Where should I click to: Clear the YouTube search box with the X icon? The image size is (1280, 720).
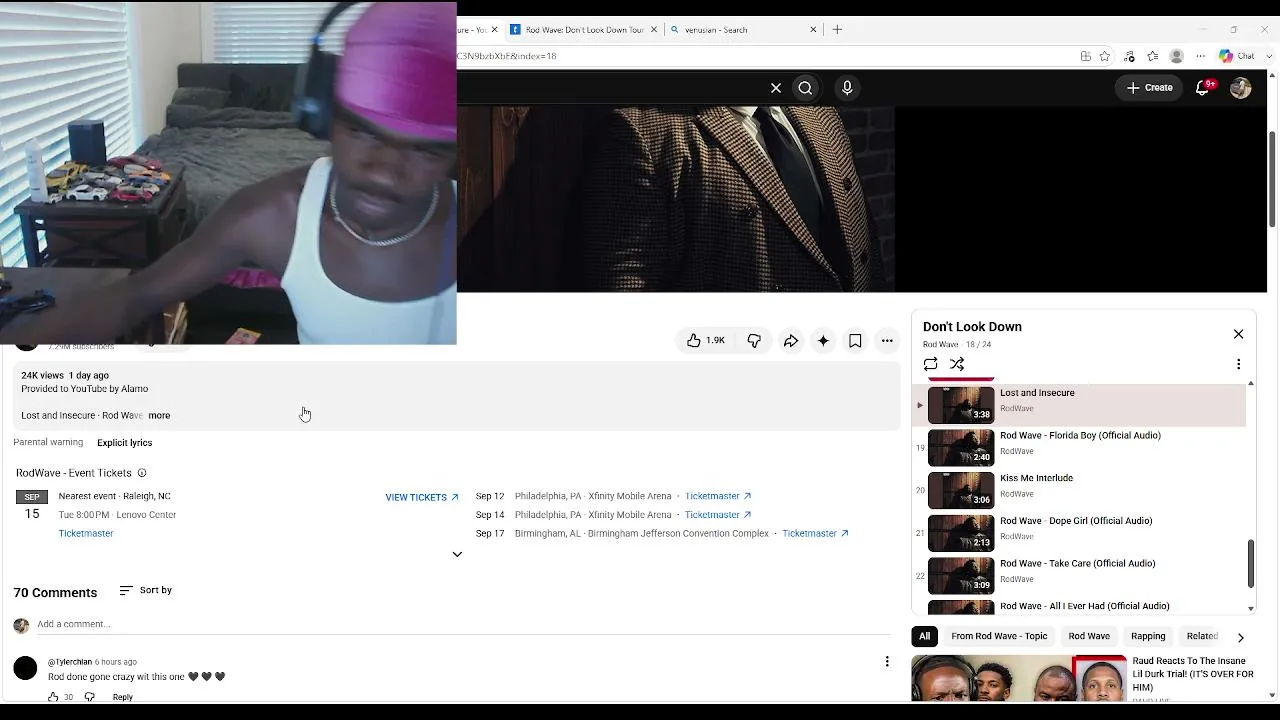(x=776, y=88)
